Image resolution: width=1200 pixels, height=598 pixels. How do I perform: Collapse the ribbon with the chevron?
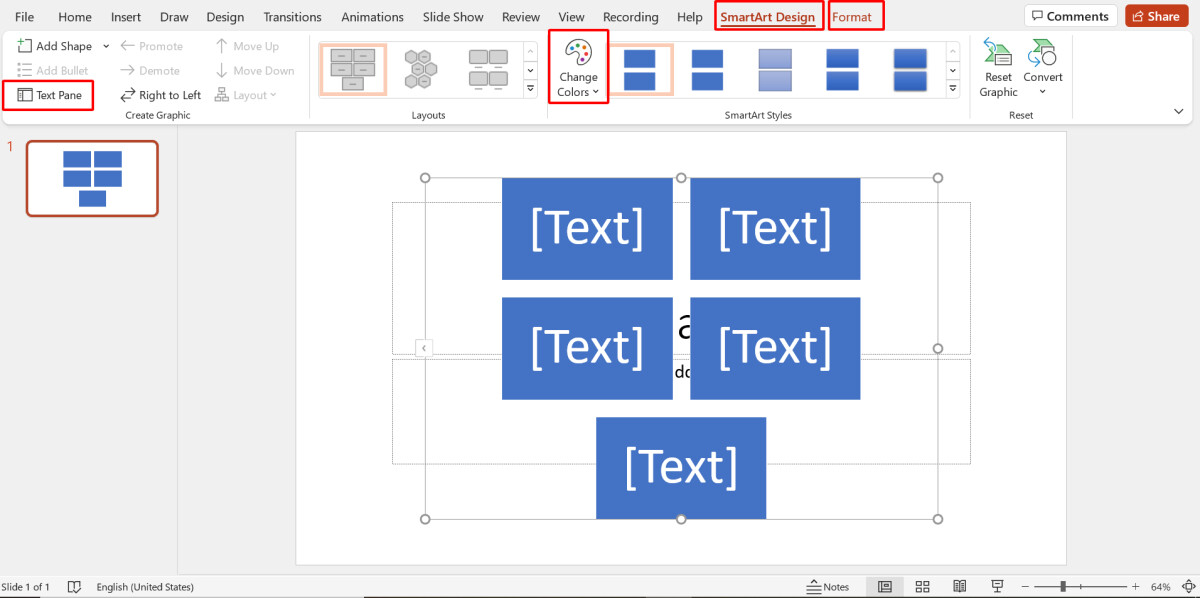click(x=1179, y=112)
